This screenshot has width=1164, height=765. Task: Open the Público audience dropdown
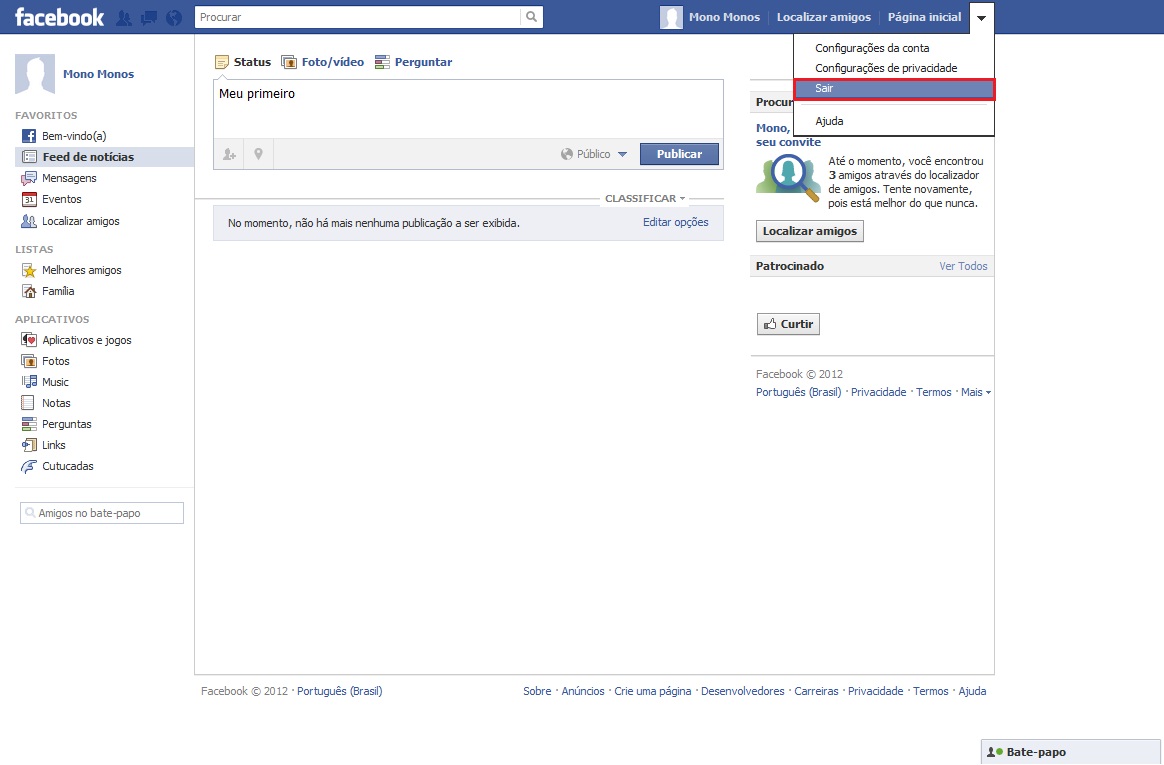594,154
